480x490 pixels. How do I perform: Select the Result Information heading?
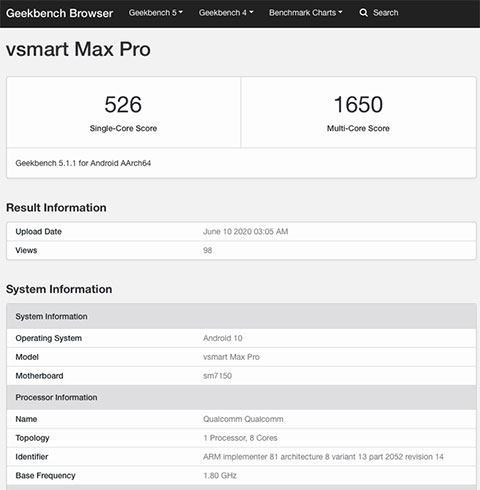coord(56,208)
